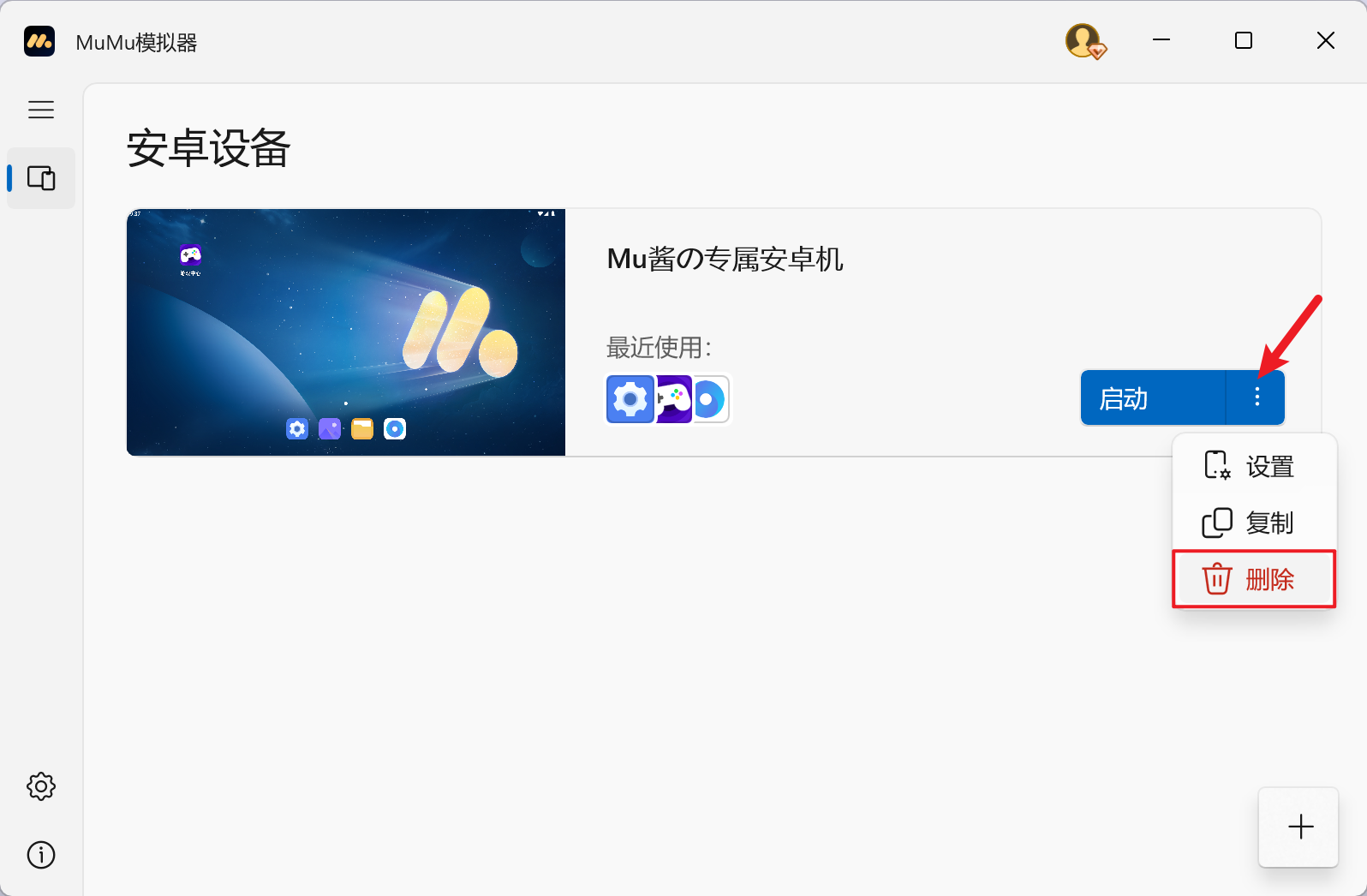Select the Android devices sidebar icon
The width and height of the screenshot is (1367, 896).
click(x=41, y=178)
